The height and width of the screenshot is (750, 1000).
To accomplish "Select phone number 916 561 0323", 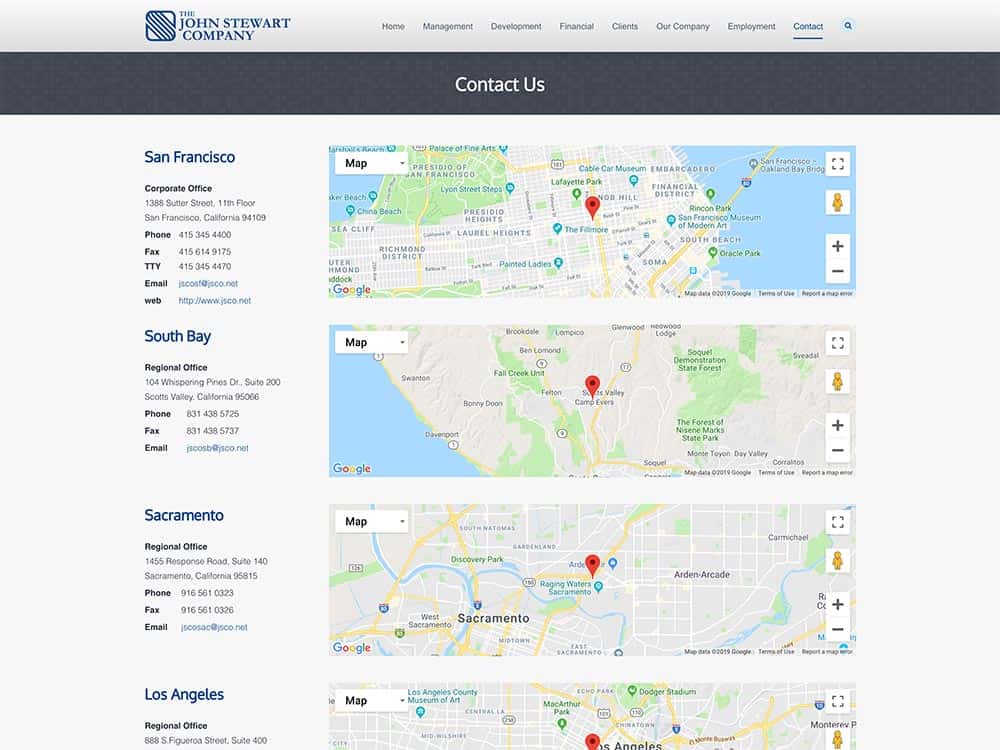I will click(x=207, y=593).
